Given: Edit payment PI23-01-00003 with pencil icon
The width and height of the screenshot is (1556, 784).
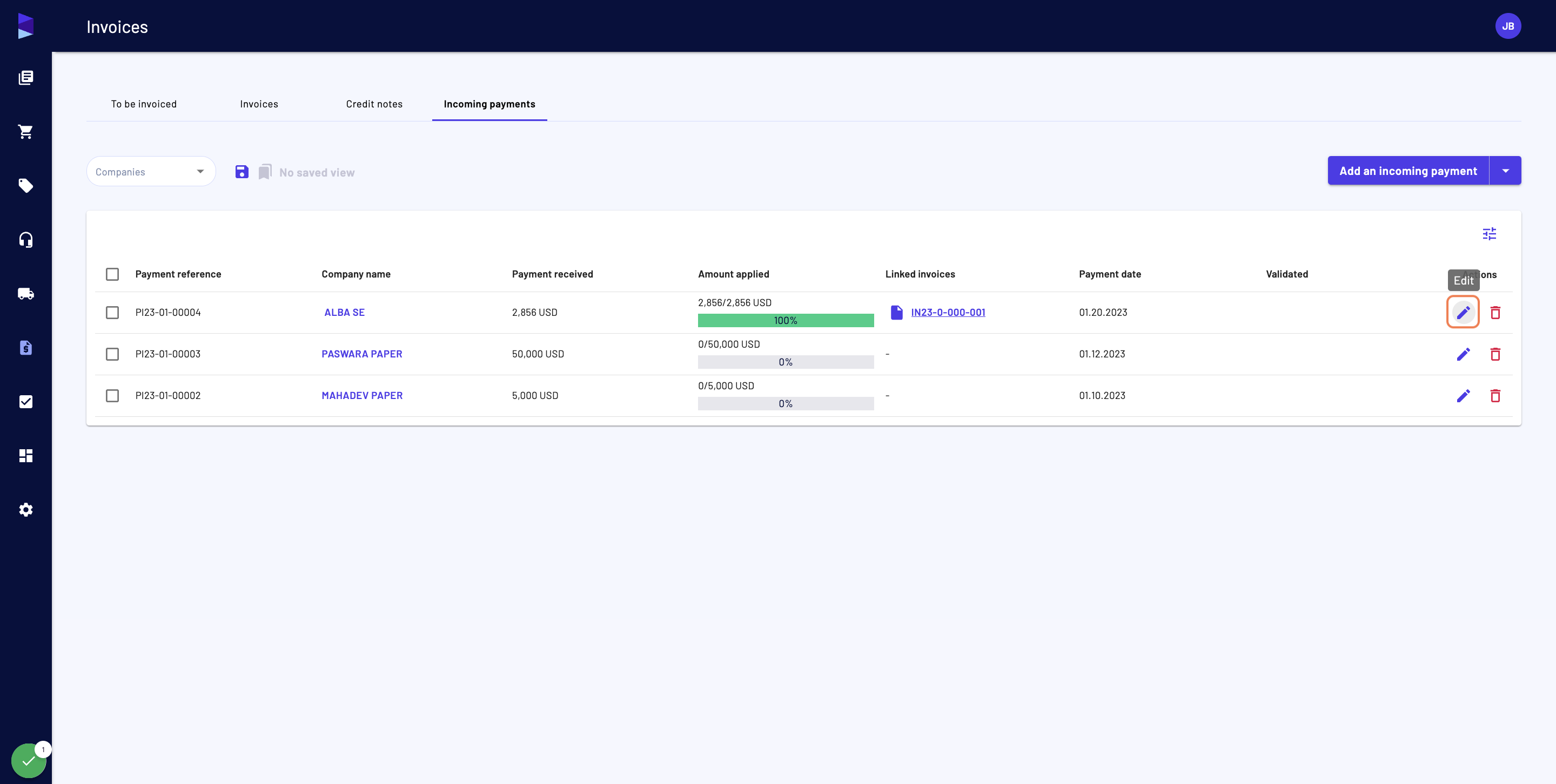Looking at the screenshot, I should pos(1463,354).
